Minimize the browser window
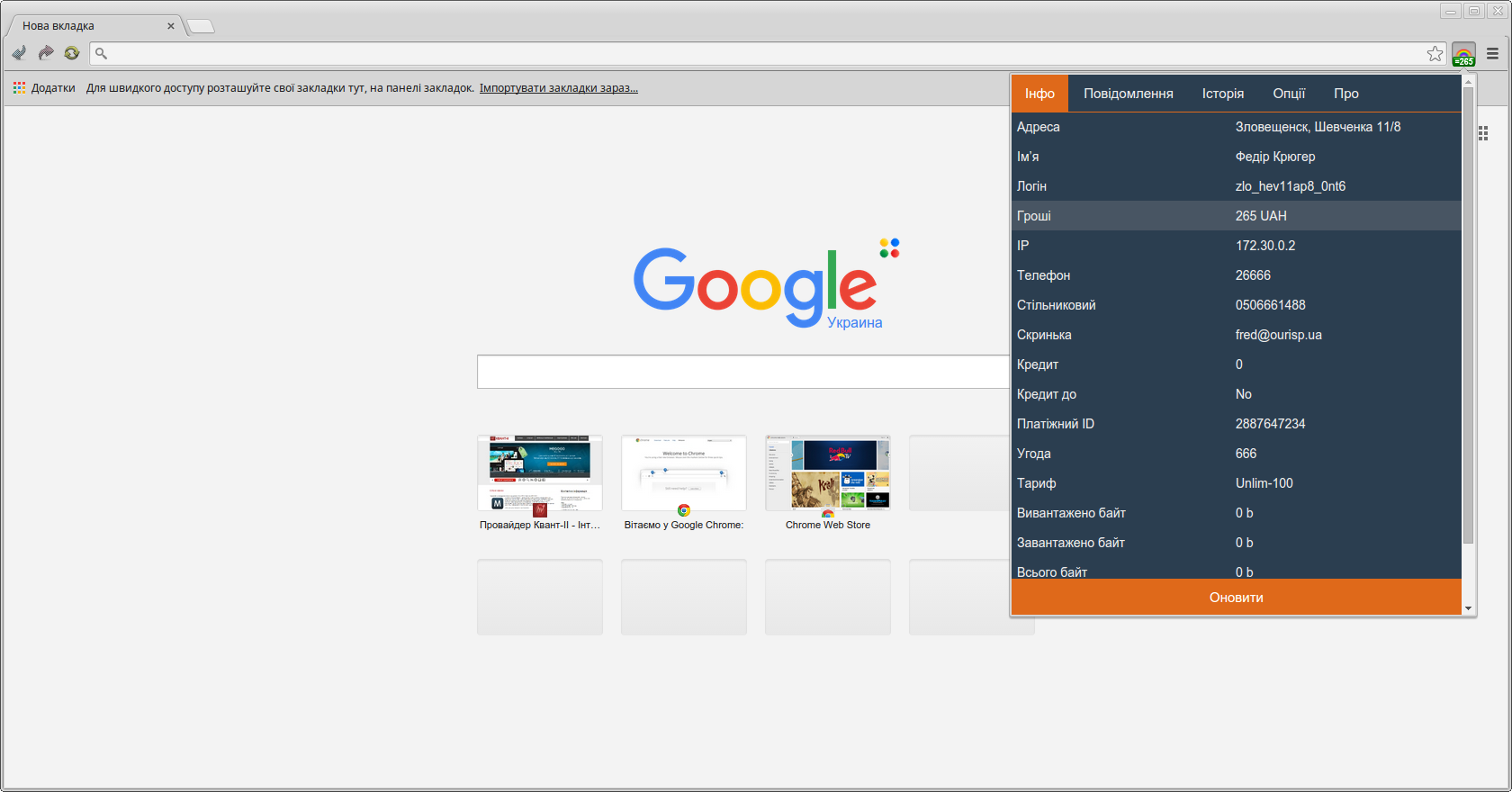 point(1451,11)
